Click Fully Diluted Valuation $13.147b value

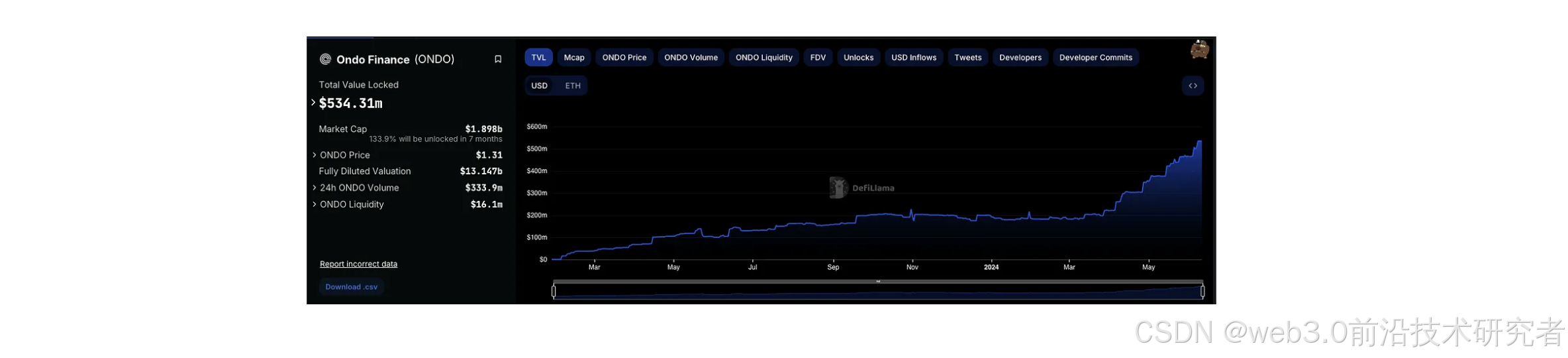[x=481, y=171]
